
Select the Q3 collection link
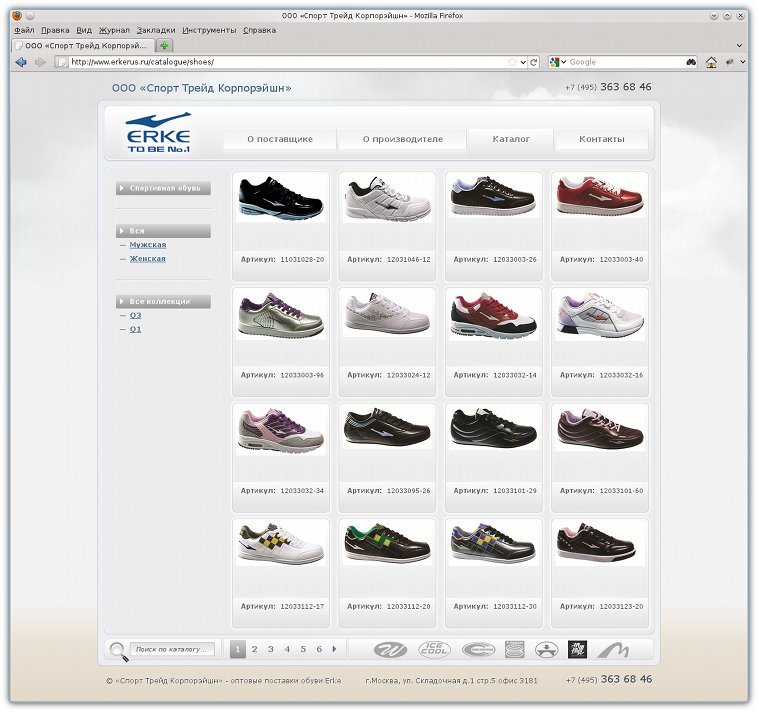click(x=135, y=315)
